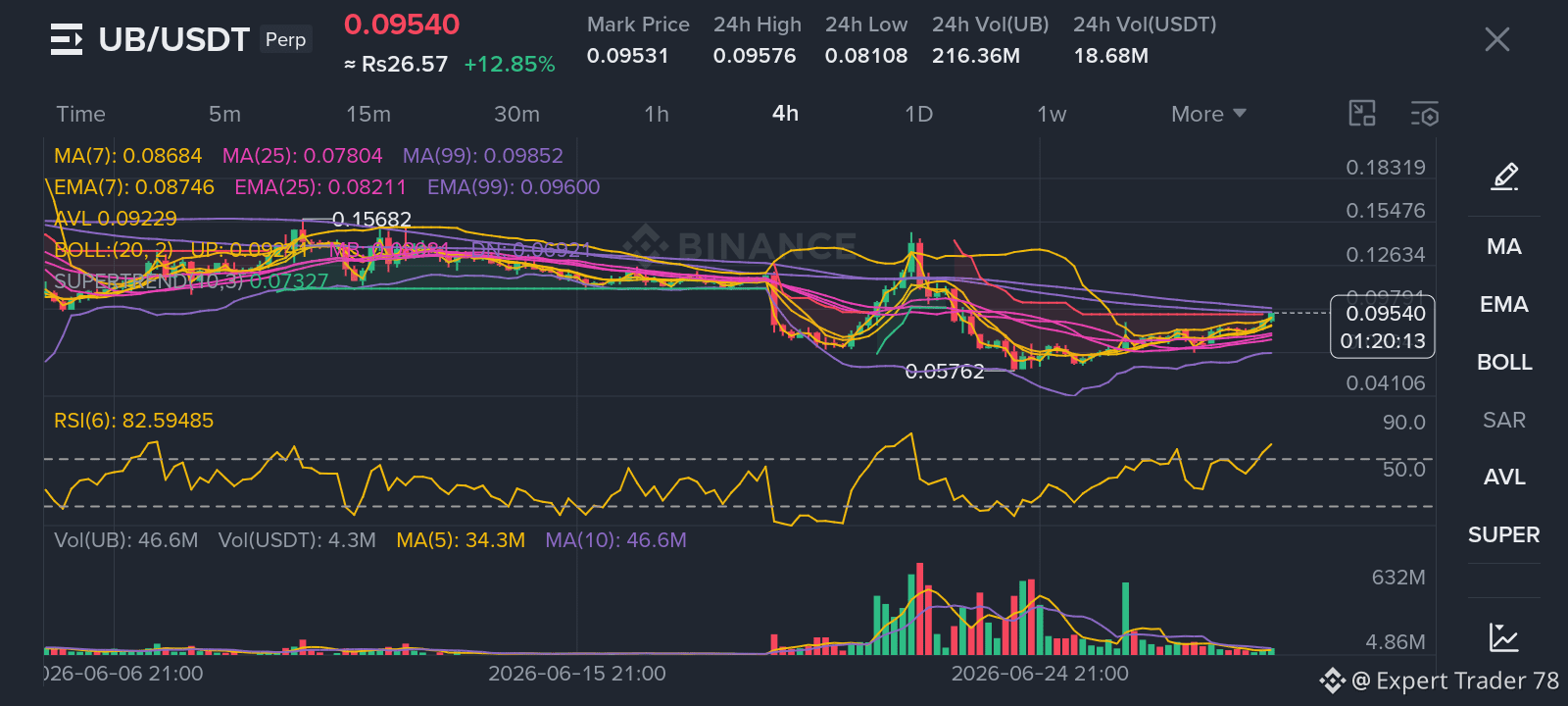Click the current price tag with countdown 01:20:13
1568x706 pixels.
point(1383,328)
